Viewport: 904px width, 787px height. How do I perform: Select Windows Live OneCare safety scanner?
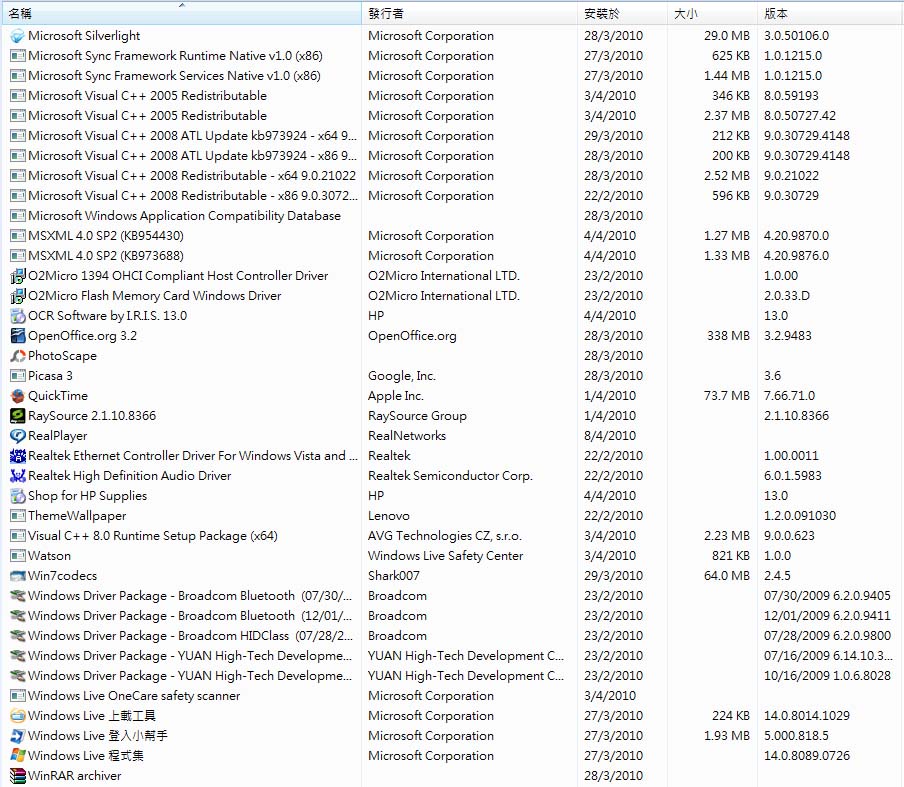[x=133, y=696]
